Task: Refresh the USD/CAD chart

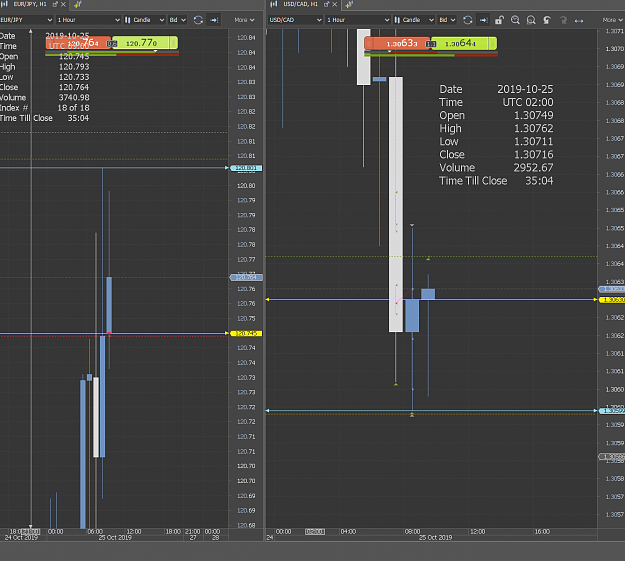Action: (x=468, y=20)
